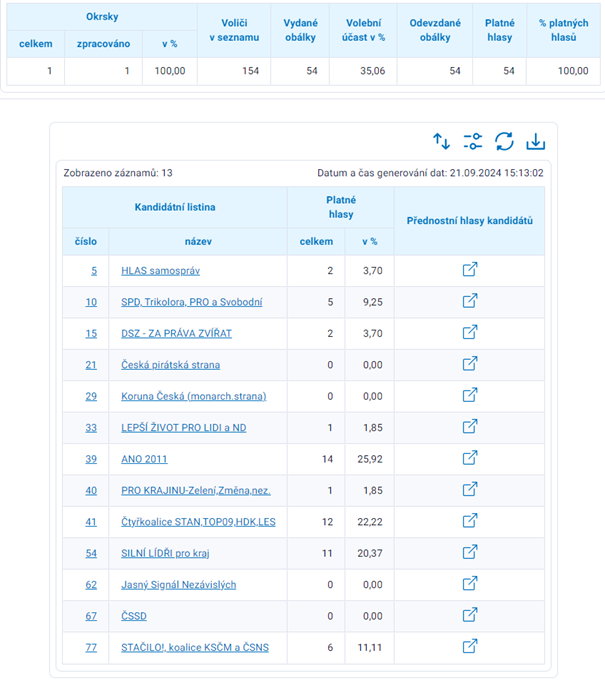Follow the SILNÍ LÍDŘI pro kraj link

[x=165, y=553]
